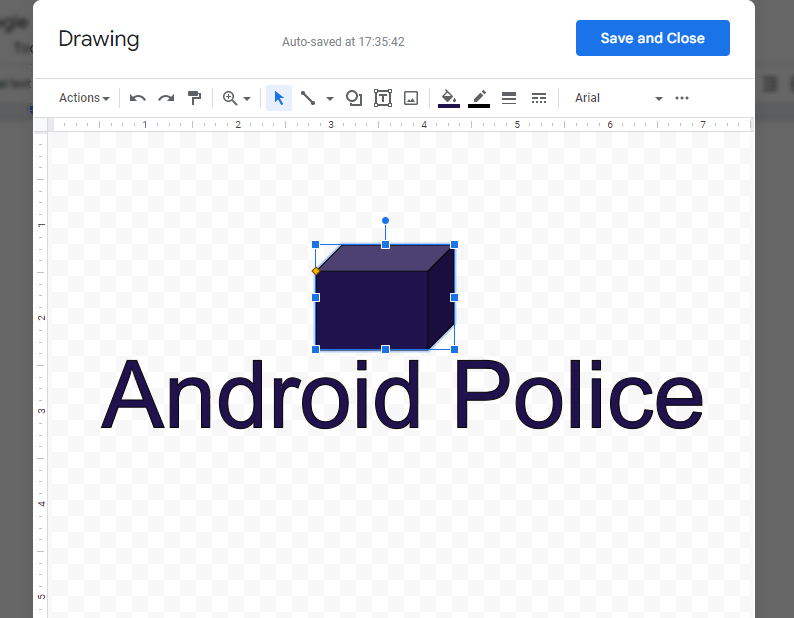The image size is (794, 618).
Task: Open the Actions menu
Action: pyautogui.click(x=84, y=98)
